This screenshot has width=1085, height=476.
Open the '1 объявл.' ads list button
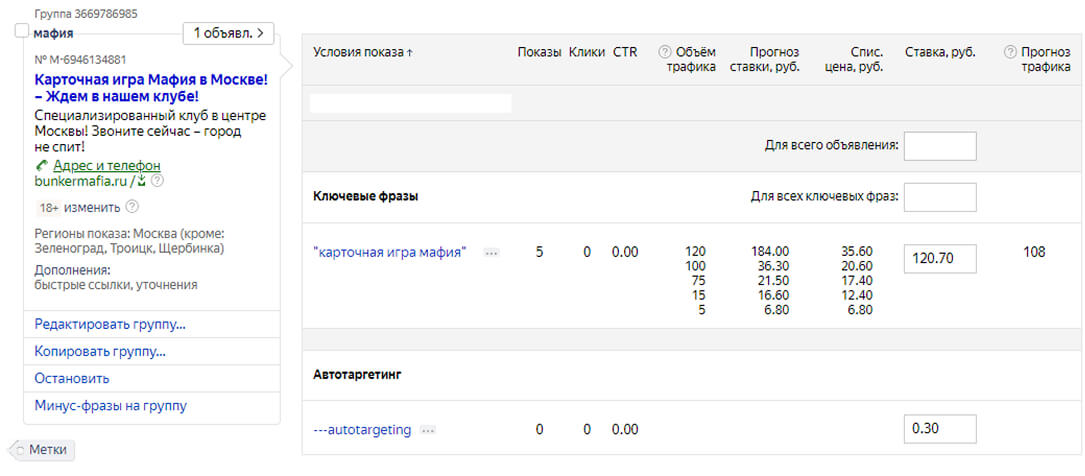pyautogui.click(x=228, y=33)
